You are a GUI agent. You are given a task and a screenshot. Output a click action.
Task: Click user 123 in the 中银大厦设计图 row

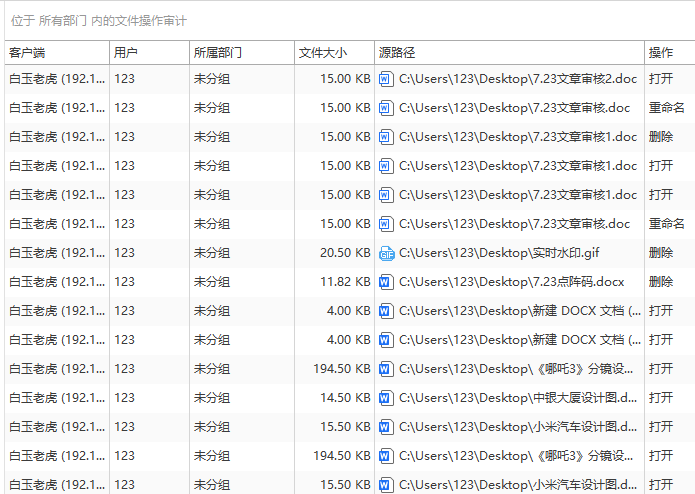tap(124, 398)
